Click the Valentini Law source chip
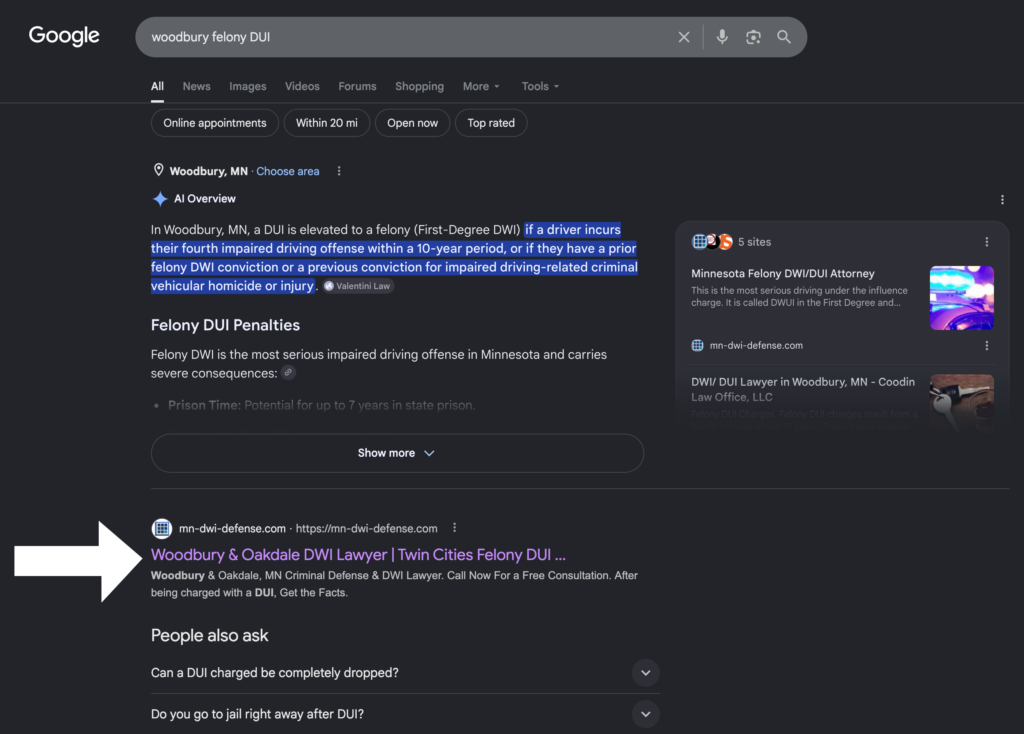 pyautogui.click(x=358, y=286)
